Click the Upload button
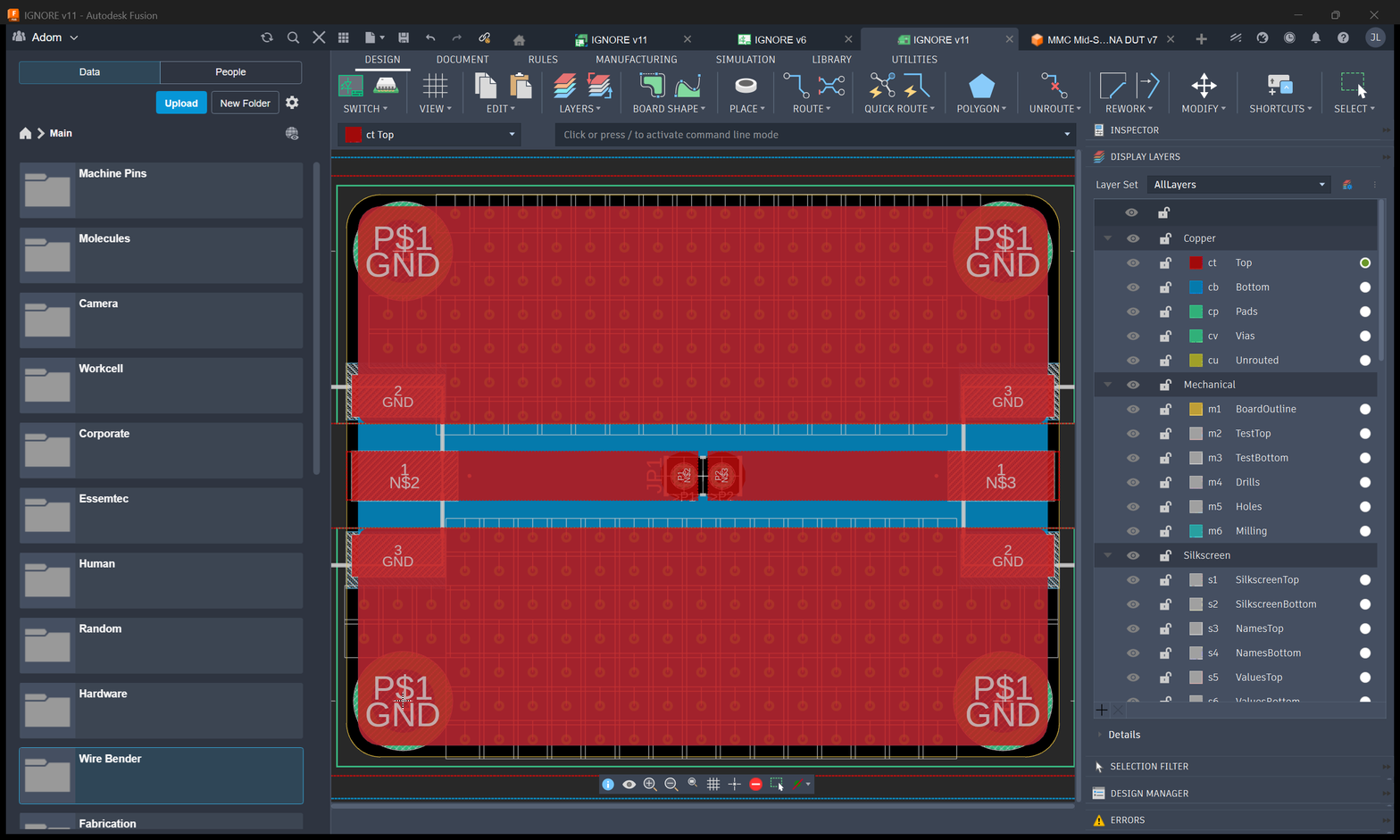 coord(181,104)
